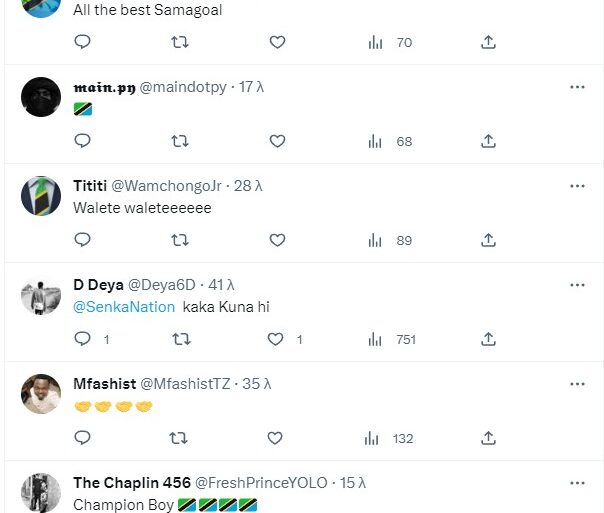Expand more options for The Chaplin 456 tweet
Screen dimensions: 604x513
(577, 482)
